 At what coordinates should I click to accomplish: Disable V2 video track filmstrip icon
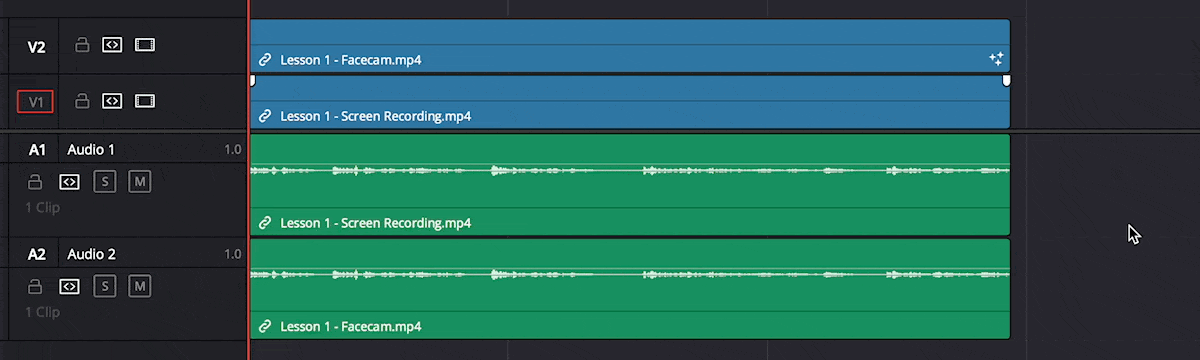point(145,45)
